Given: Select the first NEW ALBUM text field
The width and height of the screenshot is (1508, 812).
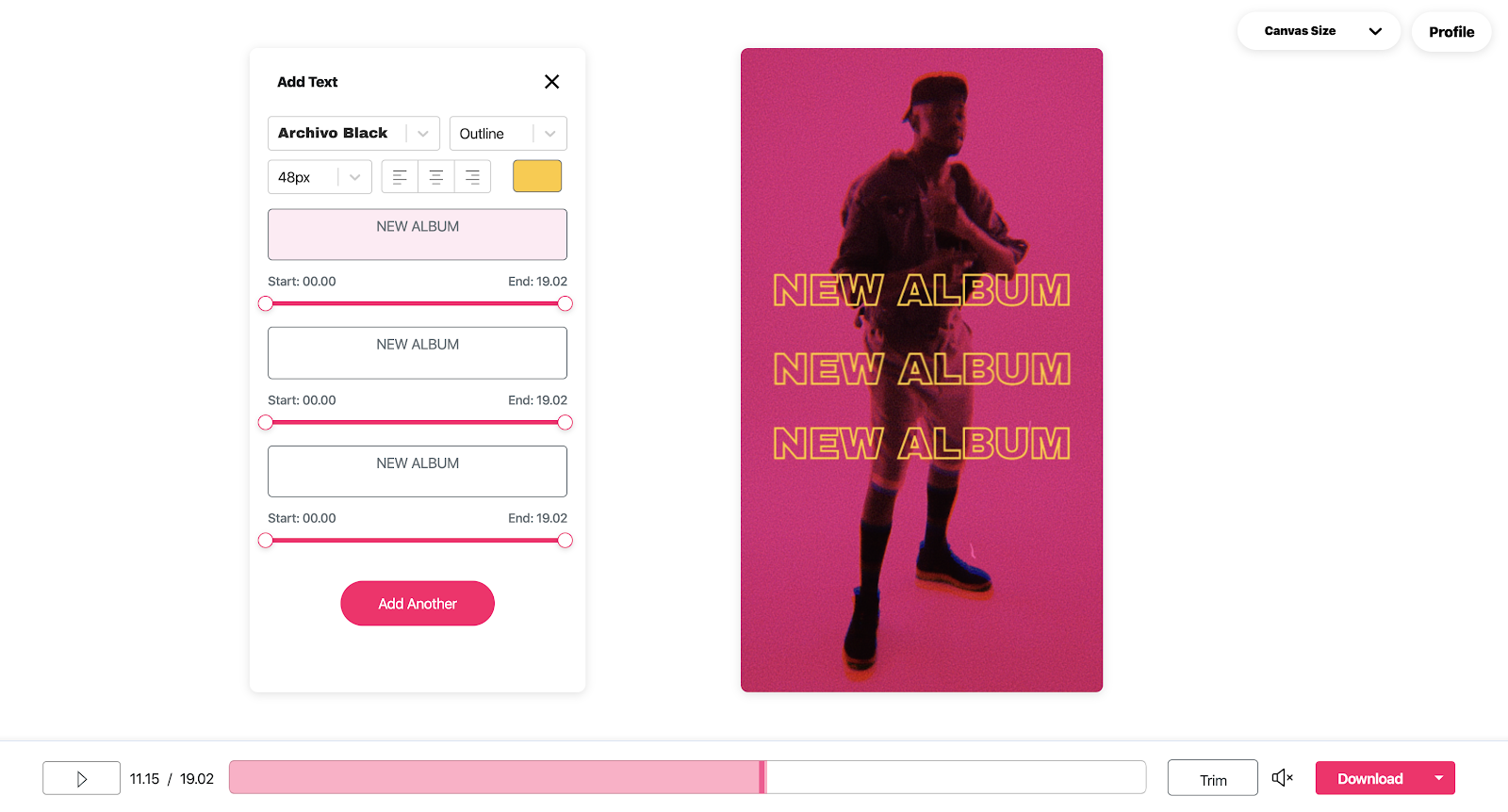Looking at the screenshot, I should point(418,235).
